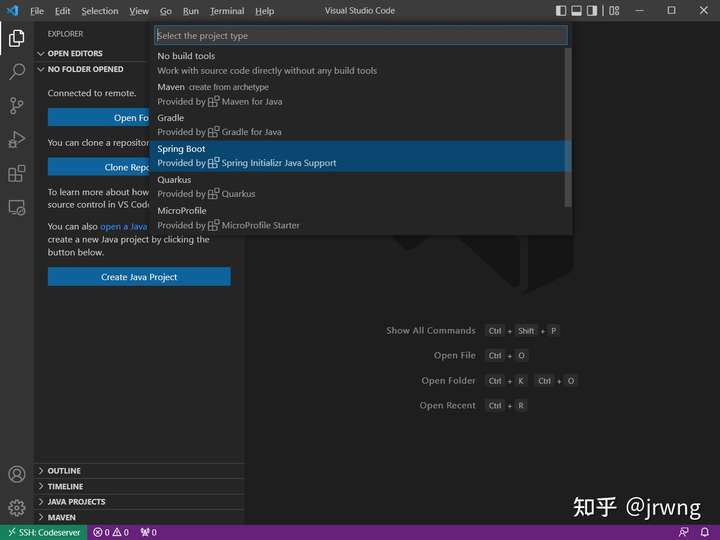Image resolution: width=720 pixels, height=540 pixels.
Task: Open the Explorer view in activity bar
Action: click(17, 38)
